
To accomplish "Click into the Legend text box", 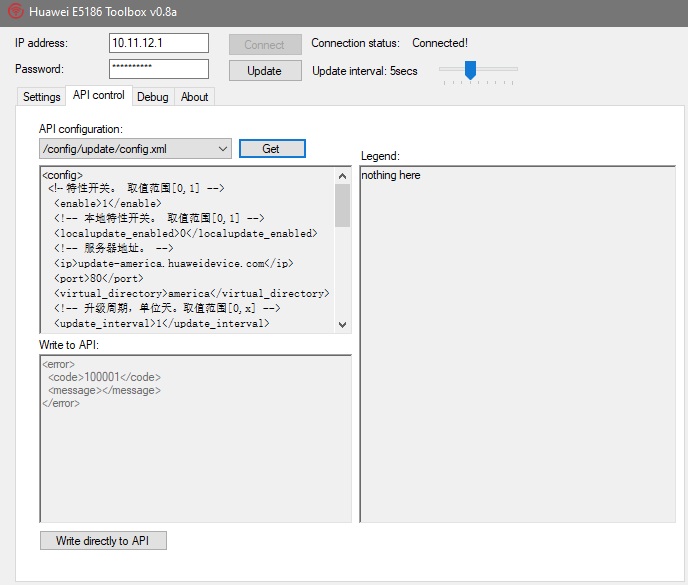I will click(517, 350).
